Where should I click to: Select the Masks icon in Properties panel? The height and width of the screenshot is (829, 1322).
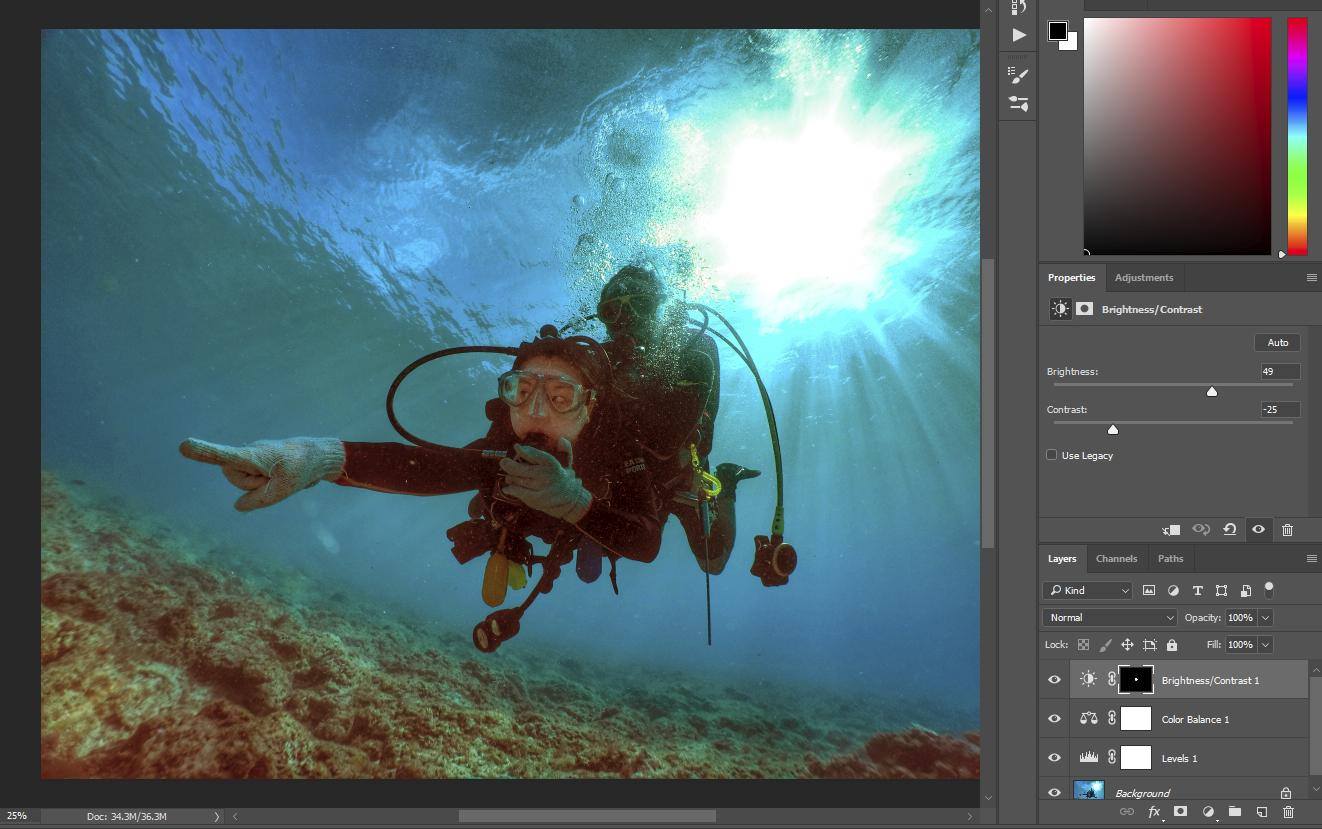pos(1084,309)
